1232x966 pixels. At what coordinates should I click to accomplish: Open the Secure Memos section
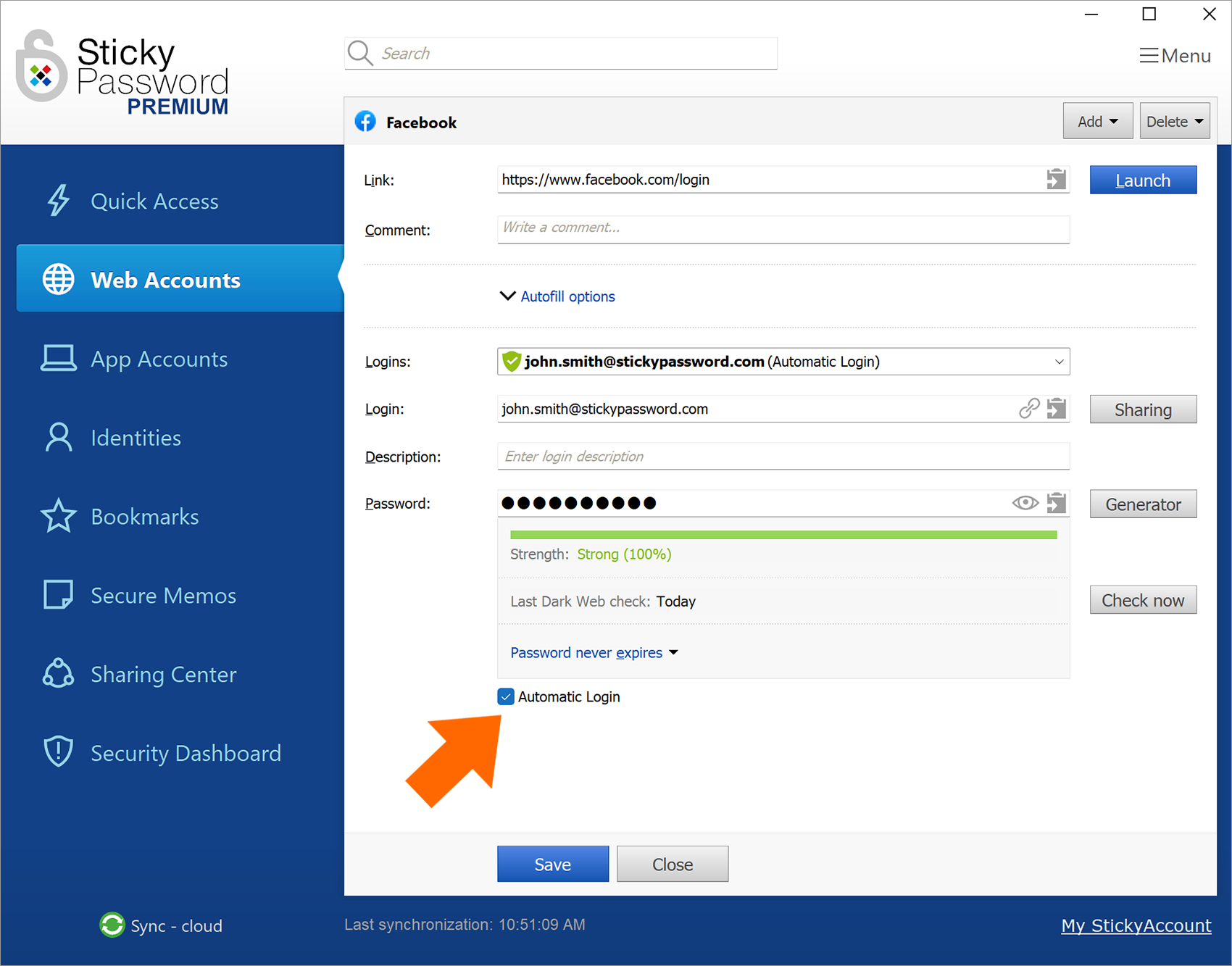coord(163,596)
